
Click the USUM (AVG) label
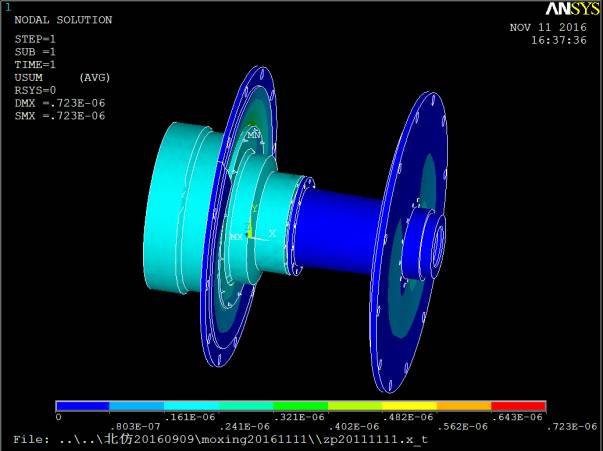62,77
